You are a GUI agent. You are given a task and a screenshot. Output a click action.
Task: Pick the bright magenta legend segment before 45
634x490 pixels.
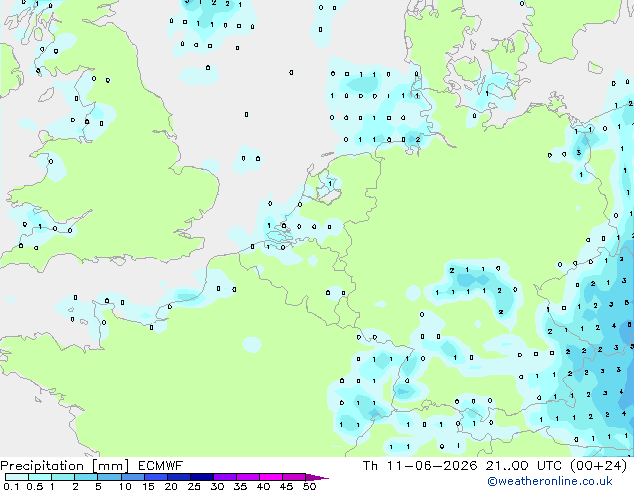point(271,477)
